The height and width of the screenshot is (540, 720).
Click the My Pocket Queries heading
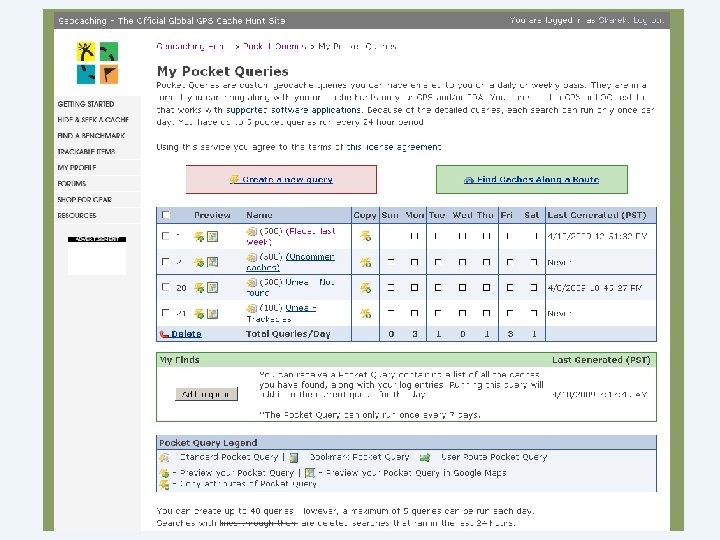tap(223, 71)
